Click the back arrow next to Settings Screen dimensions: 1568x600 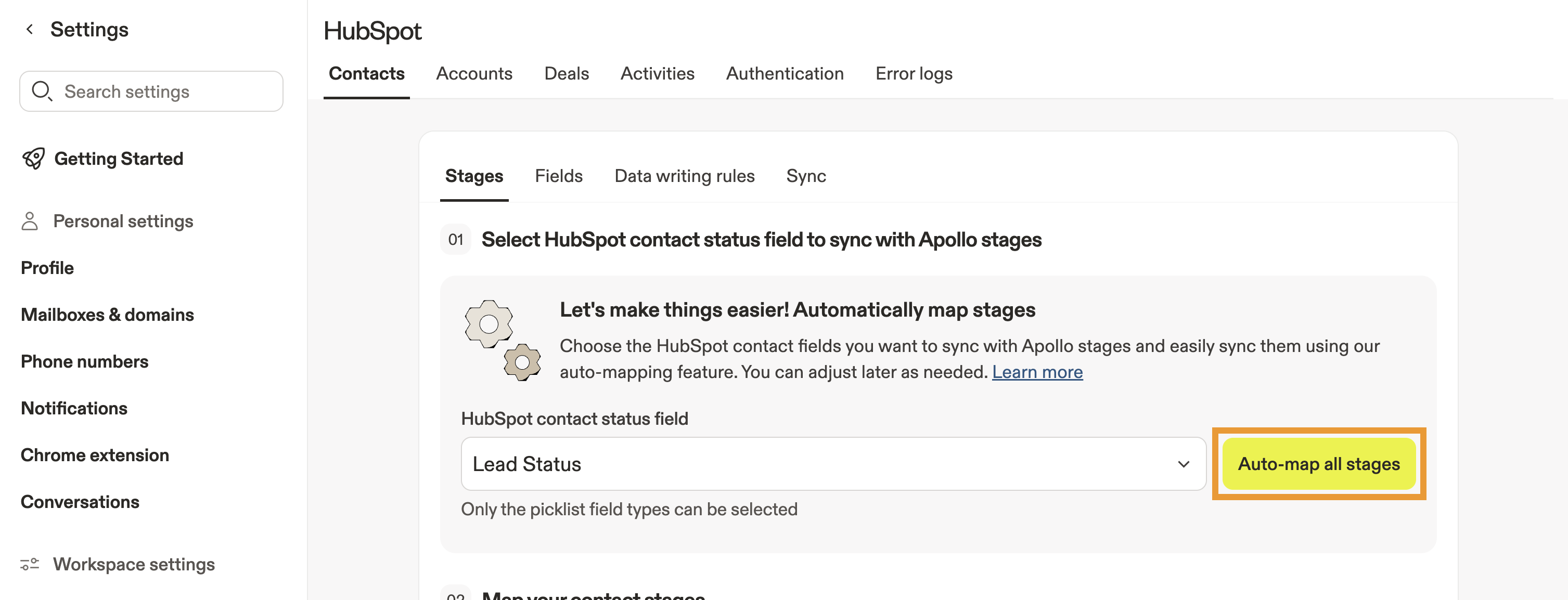(x=29, y=29)
